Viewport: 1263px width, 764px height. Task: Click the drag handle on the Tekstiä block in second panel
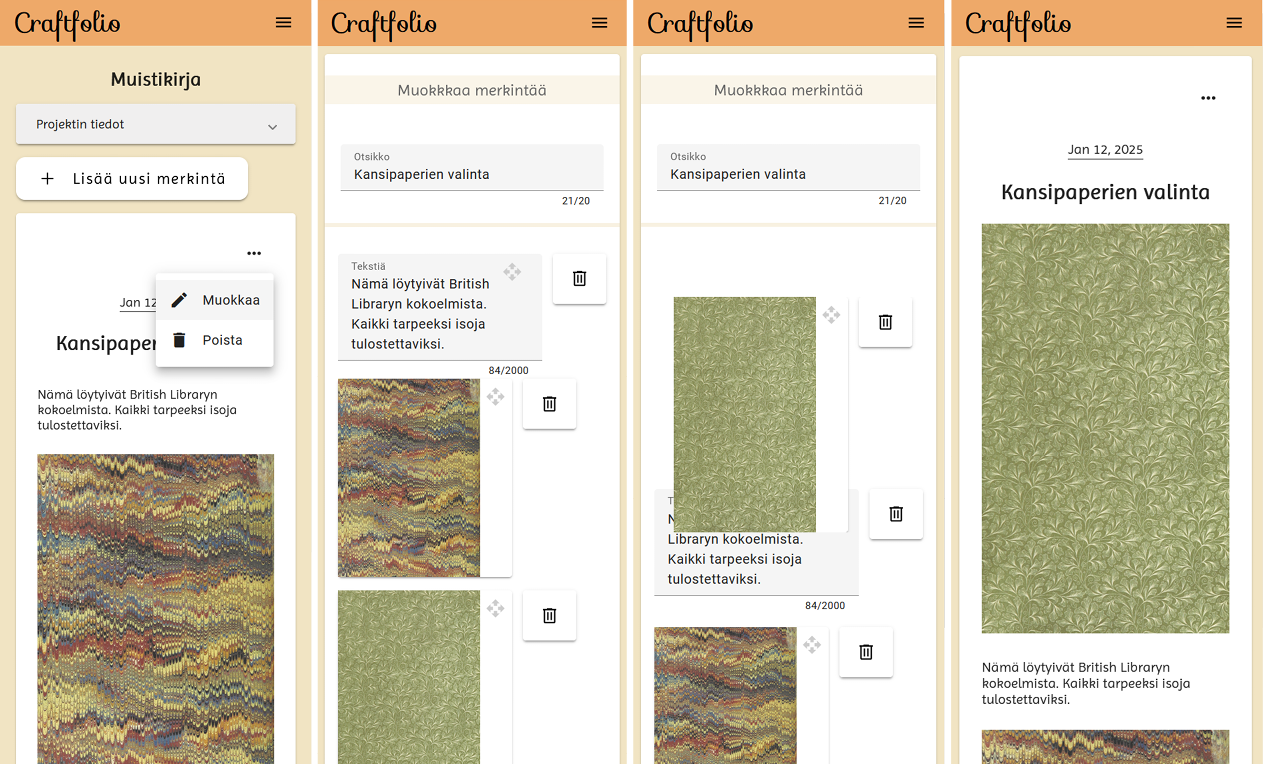pyautogui.click(x=512, y=272)
